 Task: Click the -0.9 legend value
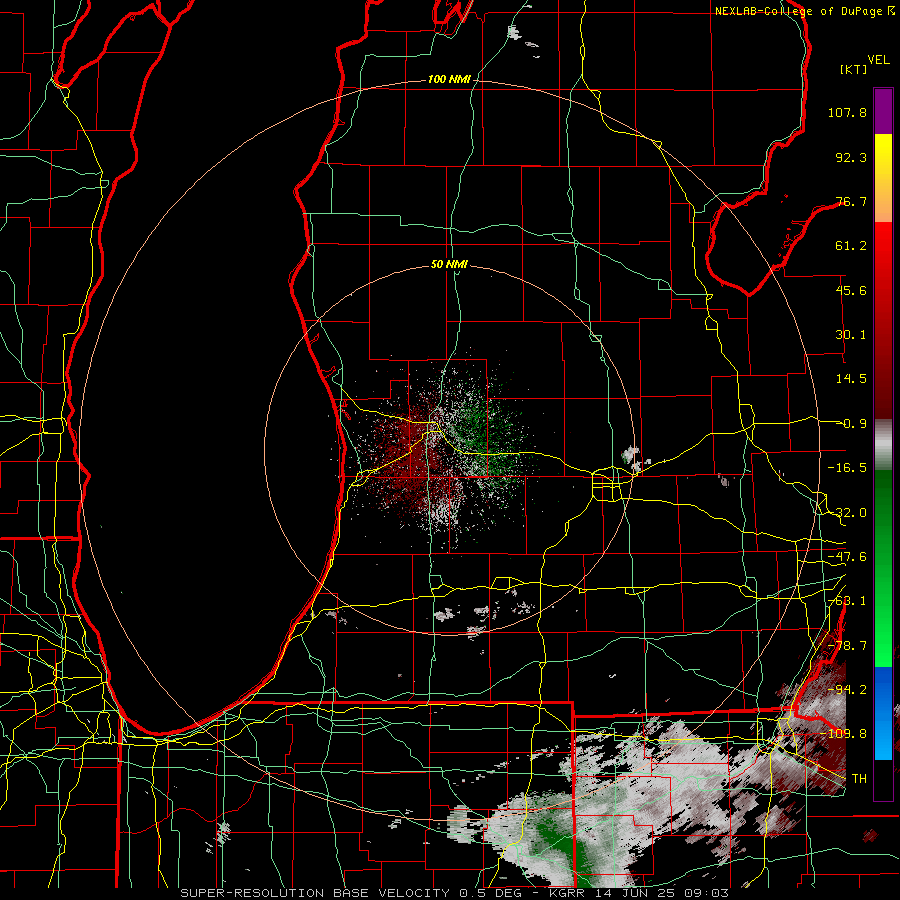851,424
